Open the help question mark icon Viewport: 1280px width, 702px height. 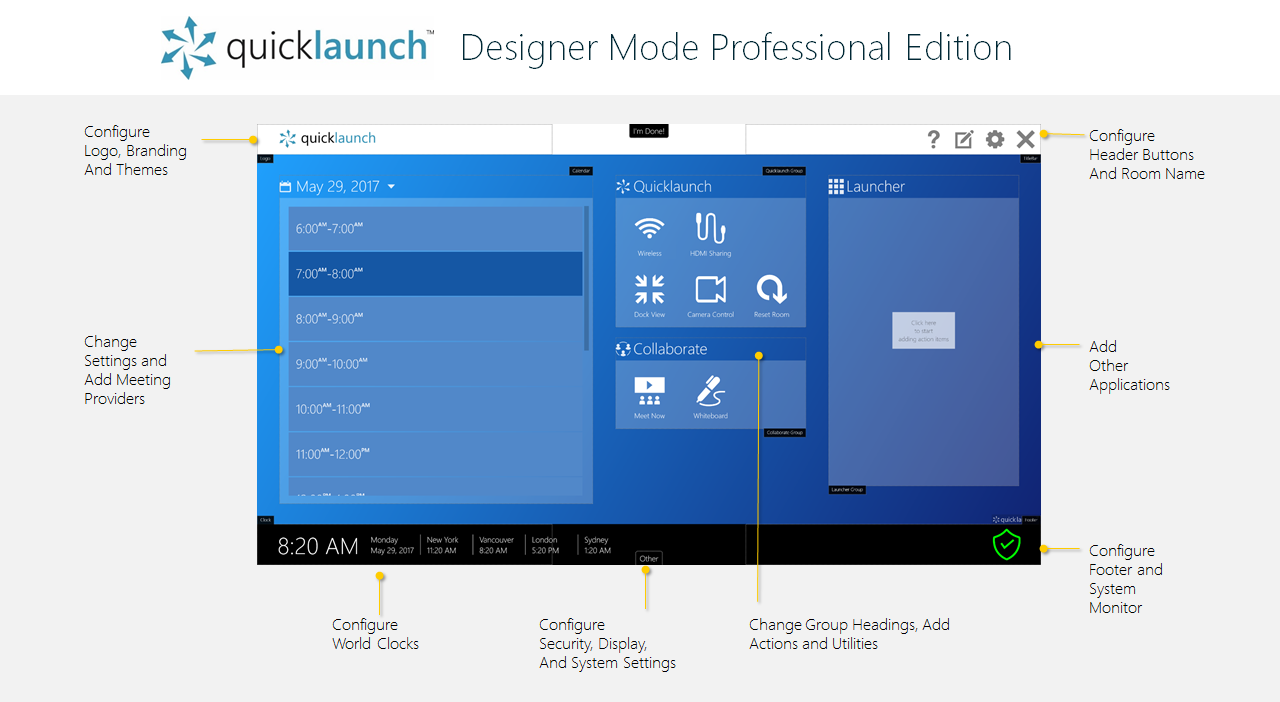(x=933, y=140)
